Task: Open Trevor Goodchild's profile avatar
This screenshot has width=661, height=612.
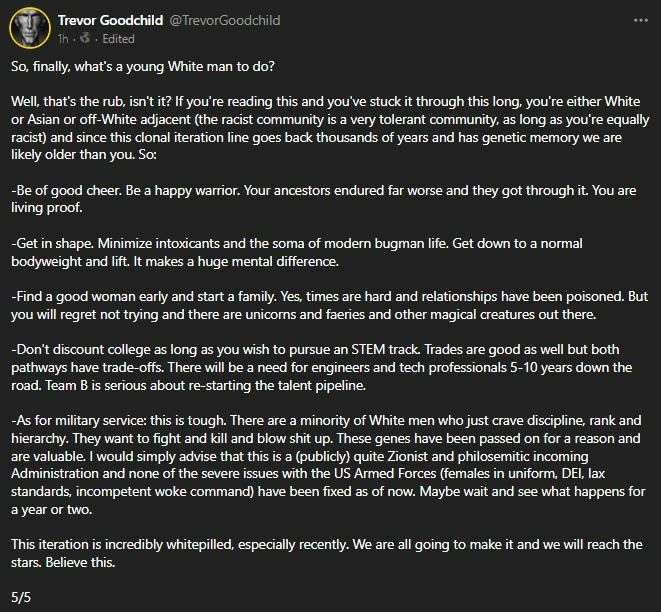Action: coord(30,27)
